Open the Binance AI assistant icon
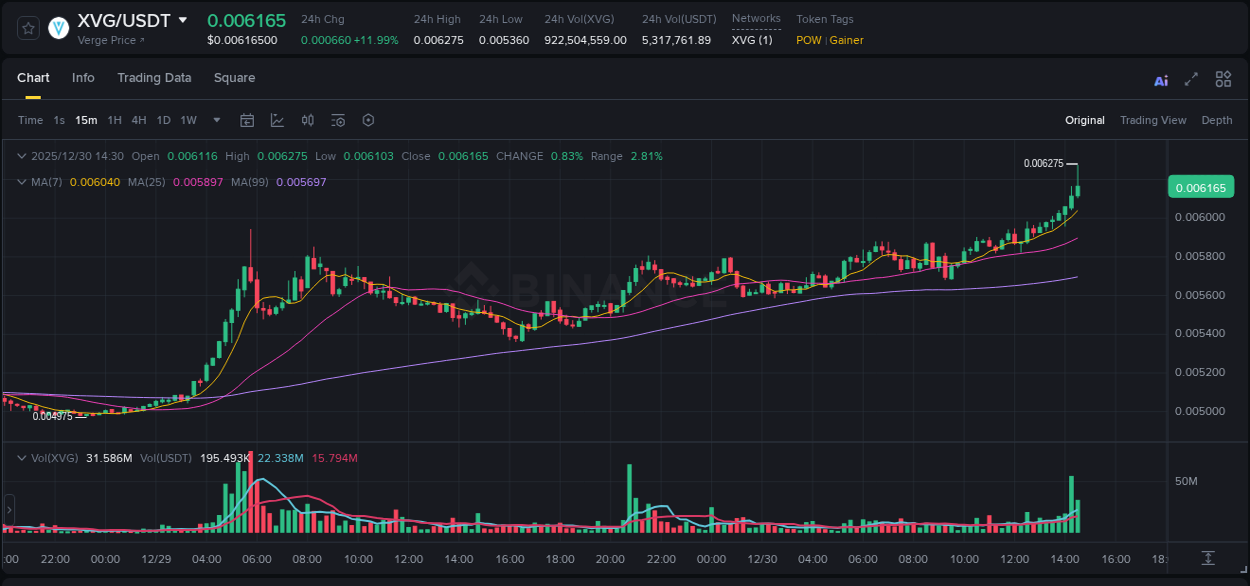The image size is (1250, 586). pyautogui.click(x=1161, y=79)
